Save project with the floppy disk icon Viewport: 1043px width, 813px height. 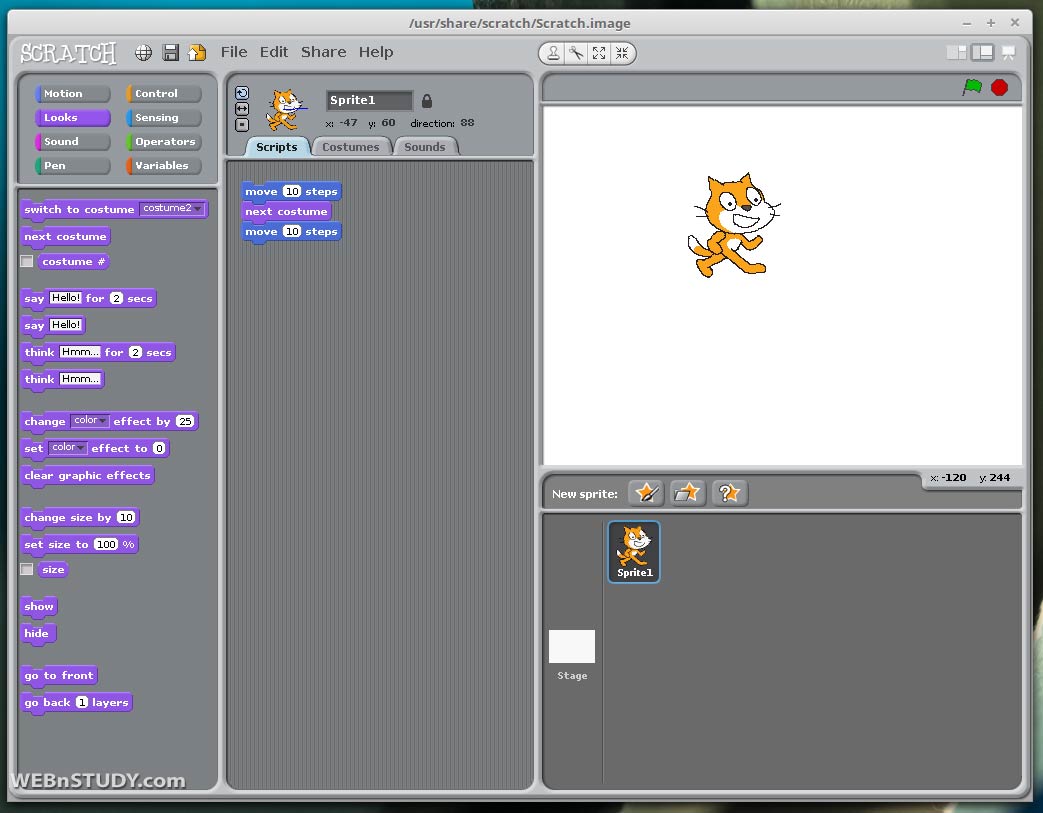pos(171,53)
